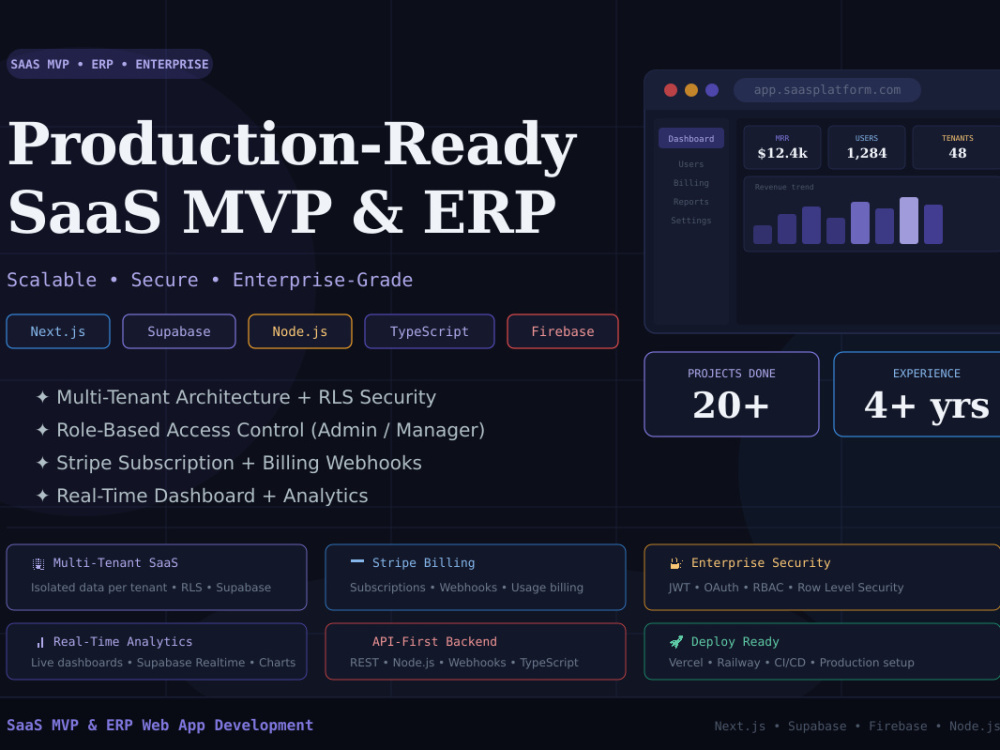Image resolution: width=1000 pixels, height=750 pixels.
Task: Click the Revenue trend label
Action: [x=784, y=188]
